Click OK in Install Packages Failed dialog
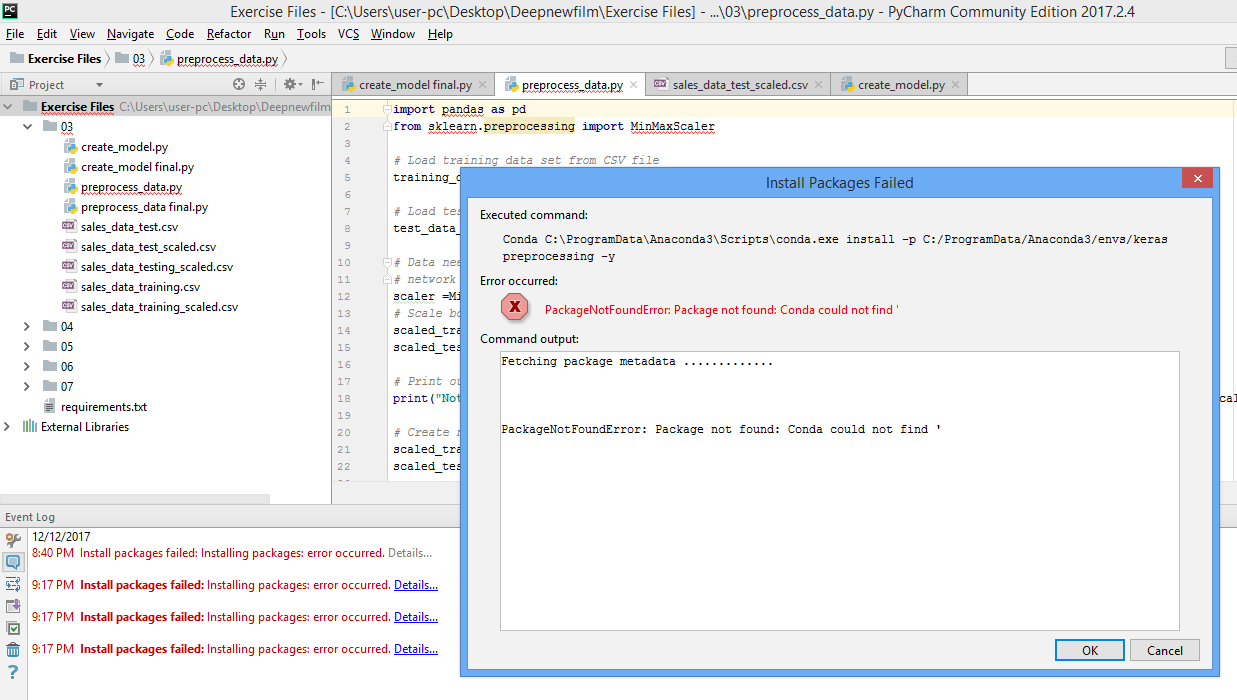 coord(1089,650)
